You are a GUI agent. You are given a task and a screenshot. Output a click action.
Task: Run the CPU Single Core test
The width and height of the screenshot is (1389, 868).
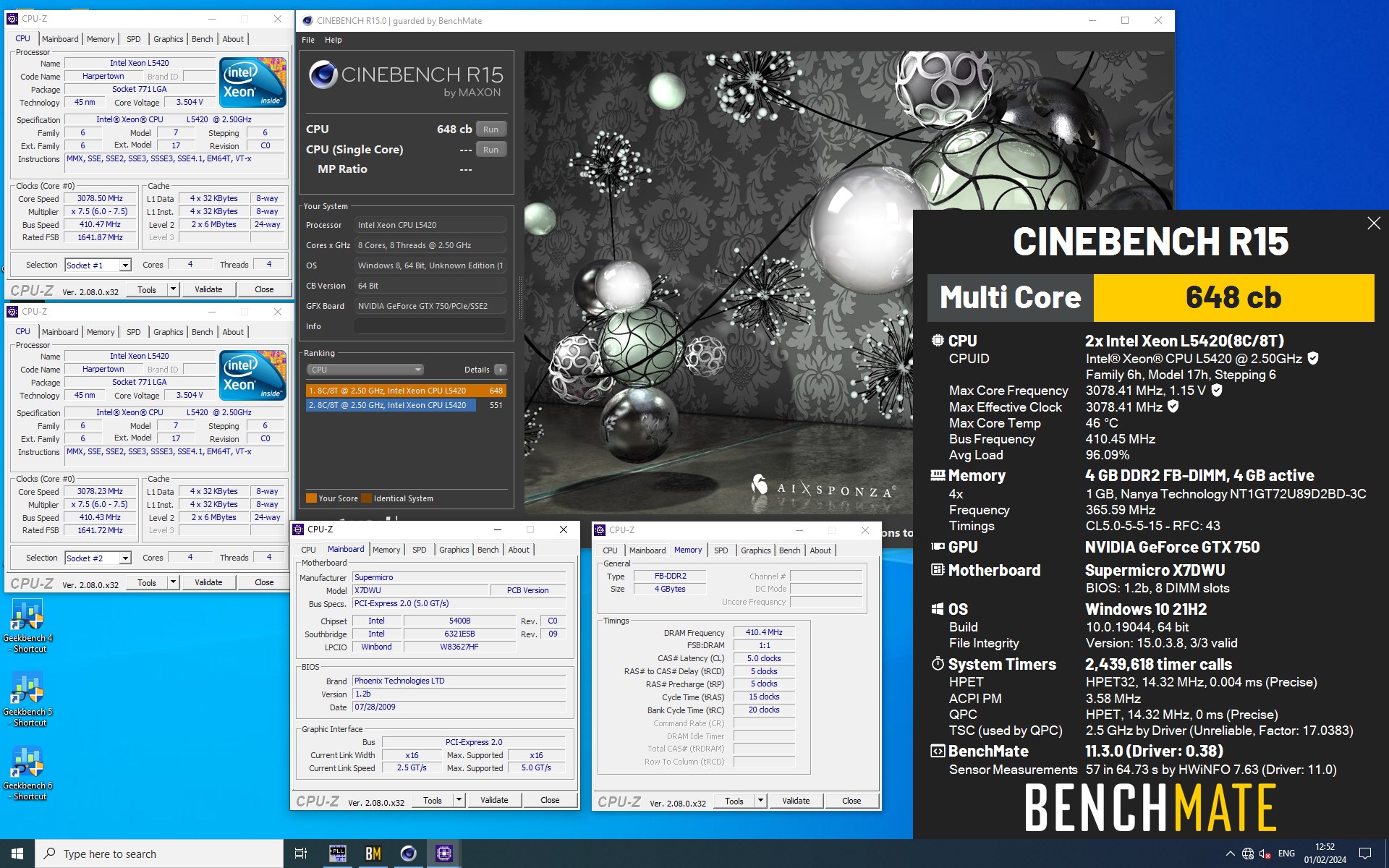[x=491, y=150]
